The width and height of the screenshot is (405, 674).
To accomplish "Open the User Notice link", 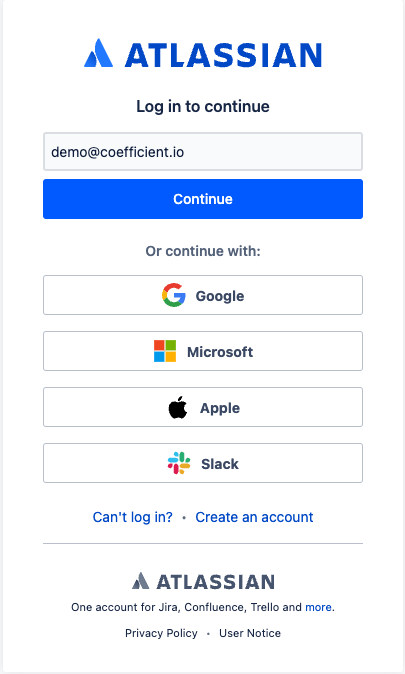I will pyautogui.click(x=250, y=633).
